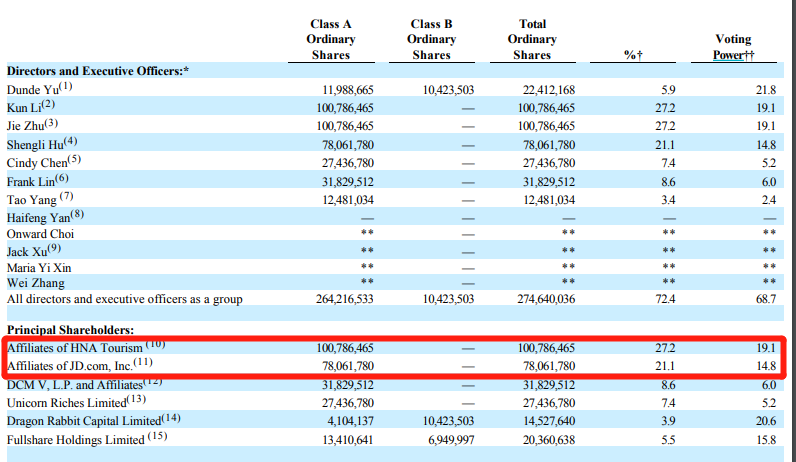This screenshot has height=462, width=796.
Task: Select the Class A Ordinary Shares header
Action: [x=331, y=39]
